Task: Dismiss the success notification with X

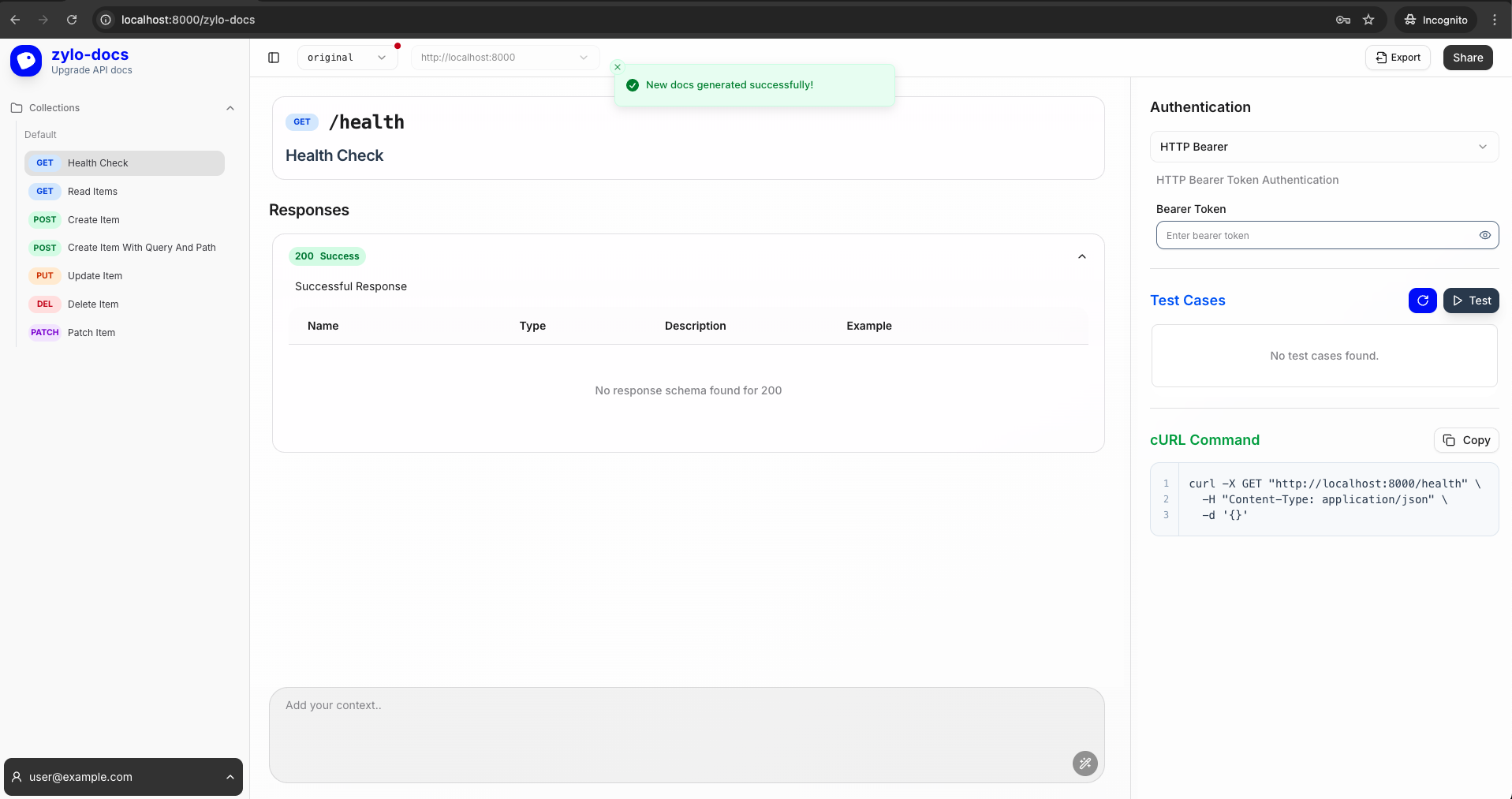Action: point(618,67)
